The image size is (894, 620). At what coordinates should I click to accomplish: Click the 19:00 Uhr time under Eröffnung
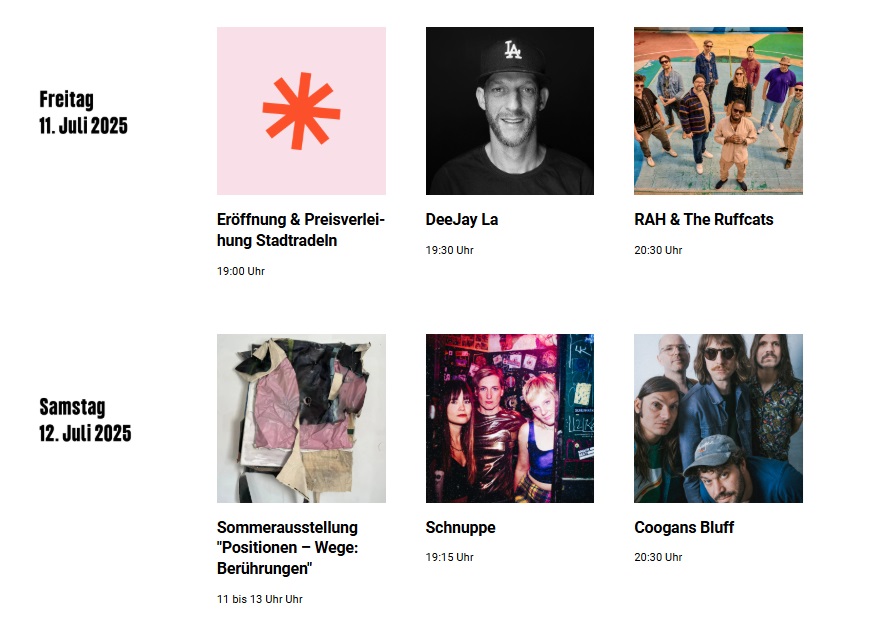point(241,271)
